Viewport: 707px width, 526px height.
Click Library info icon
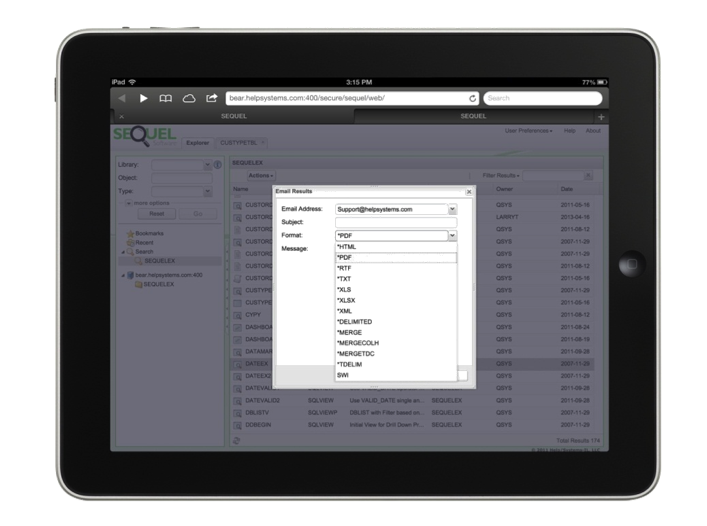(x=218, y=165)
